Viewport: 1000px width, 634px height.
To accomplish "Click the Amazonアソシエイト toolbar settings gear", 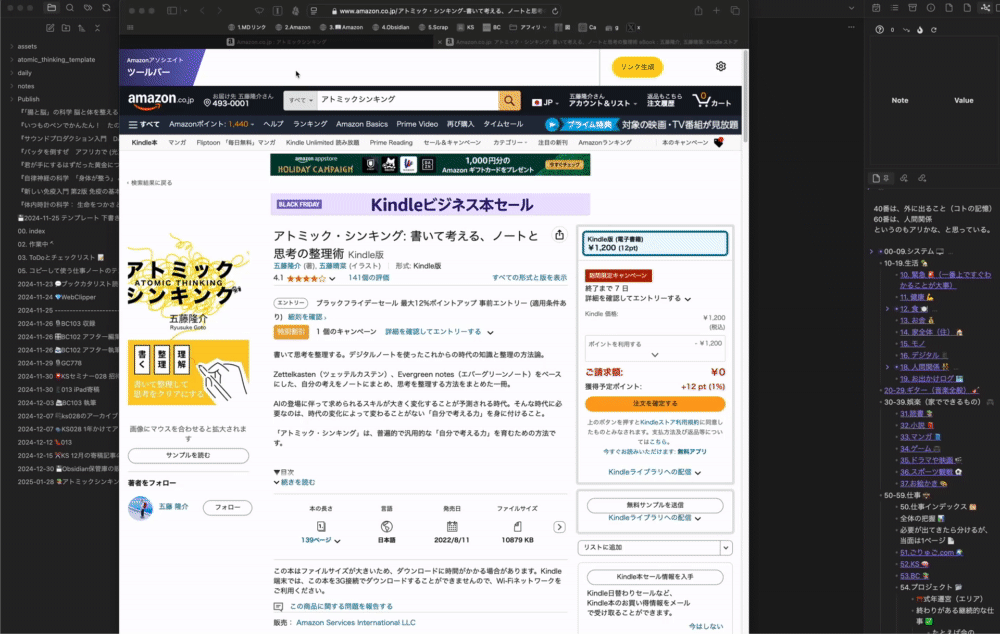I will point(719,65).
